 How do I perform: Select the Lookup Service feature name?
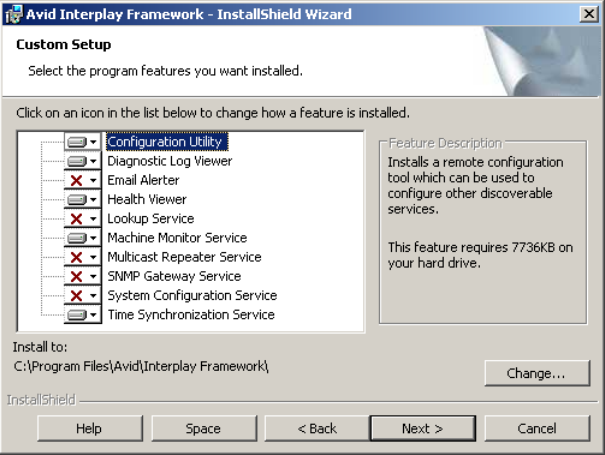pyautogui.click(x=150, y=219)
